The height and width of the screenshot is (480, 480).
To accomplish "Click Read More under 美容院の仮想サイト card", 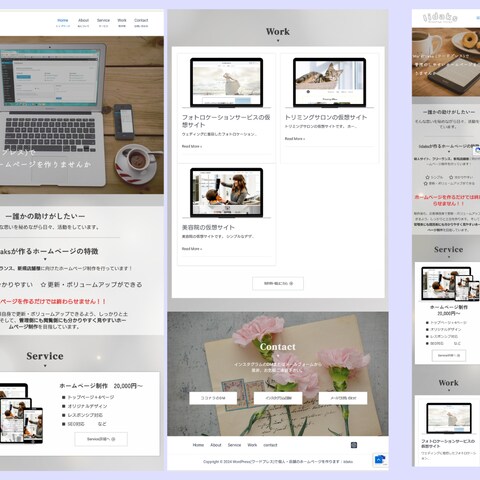I will pyautogui.click(x=192, y=249).
